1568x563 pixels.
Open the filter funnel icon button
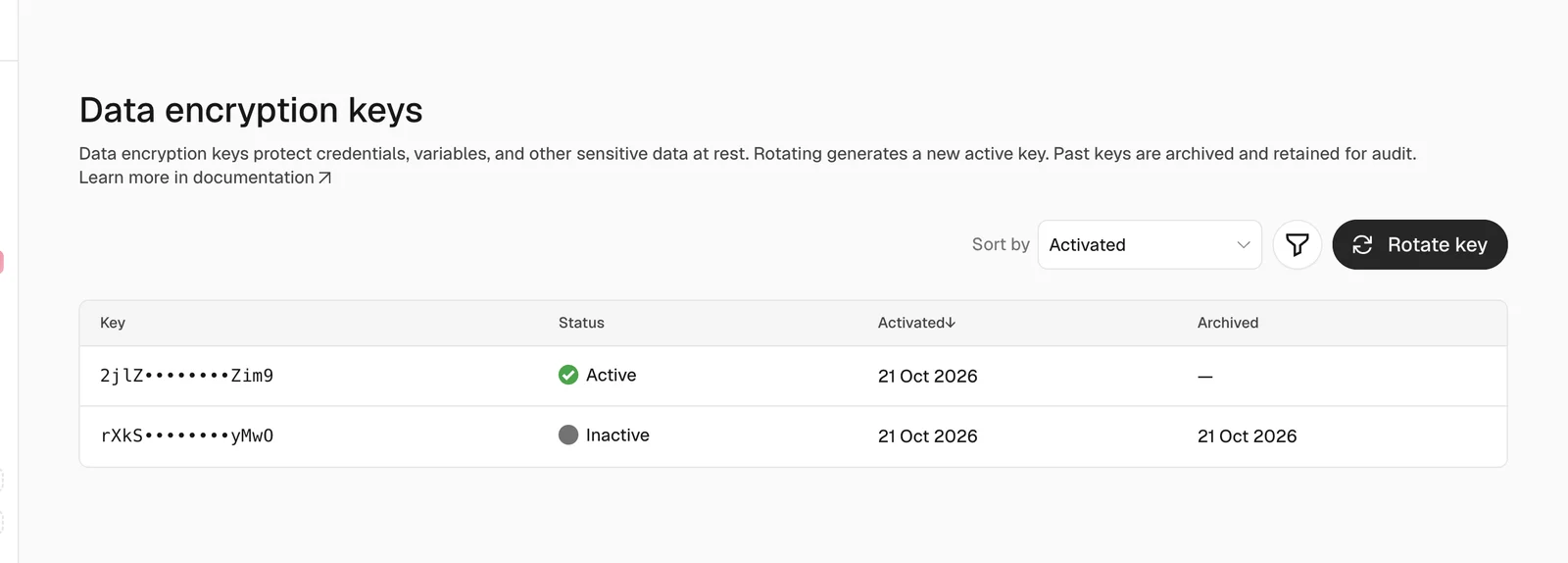[x=1297, y=244]
